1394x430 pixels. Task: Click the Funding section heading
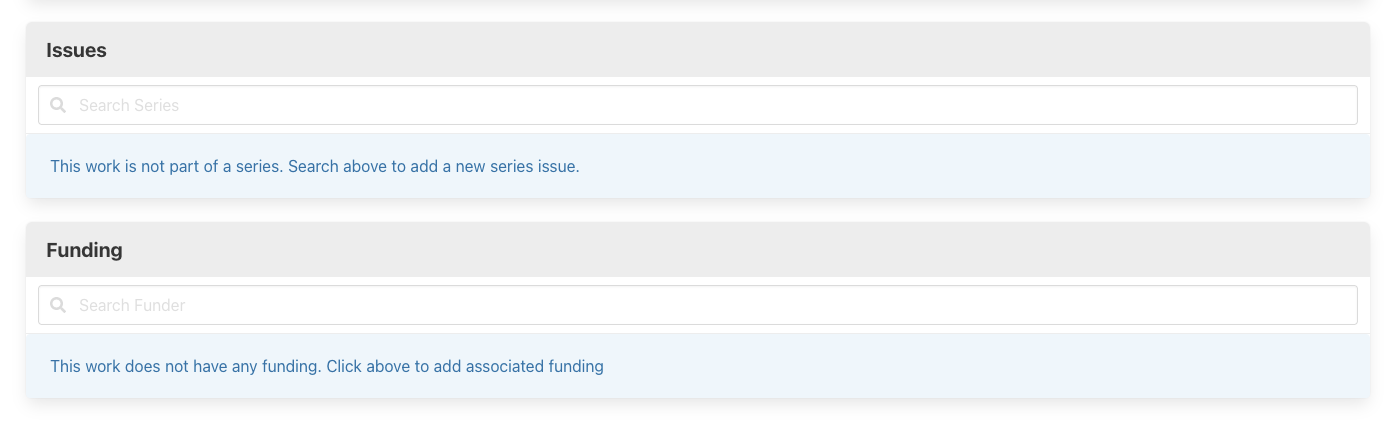pyautogui.click(x=84, y=250)
